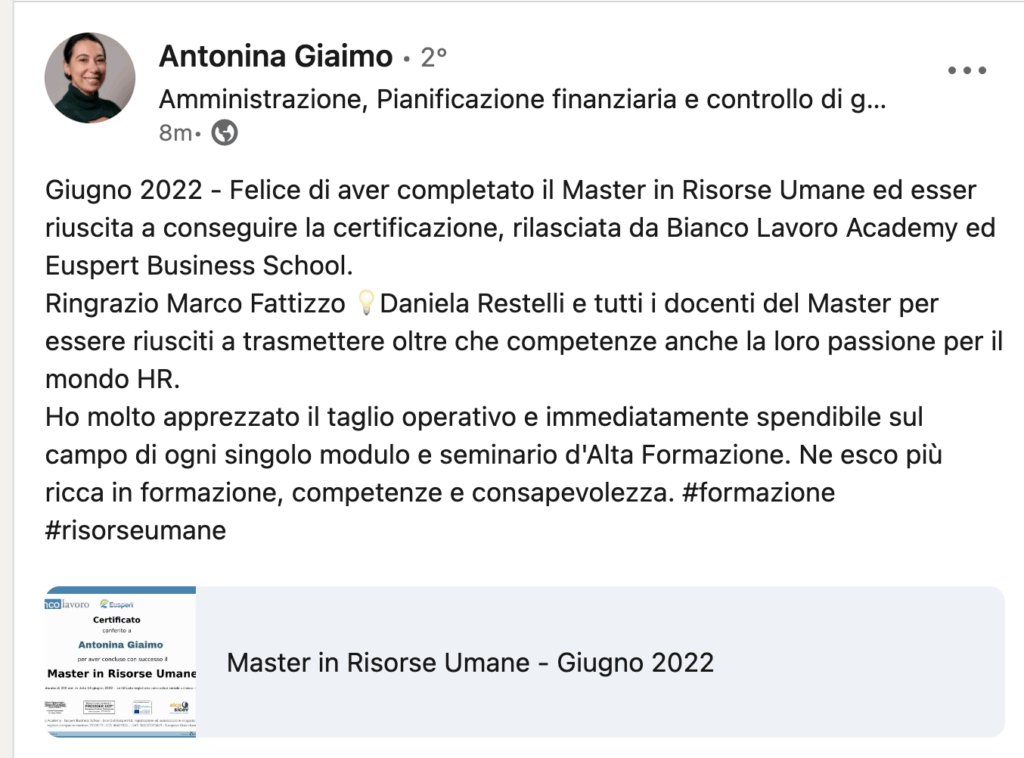Screen dimensions: 1024x758
Task: Click the #risorseumane hashtag
Action: (136, 530)
